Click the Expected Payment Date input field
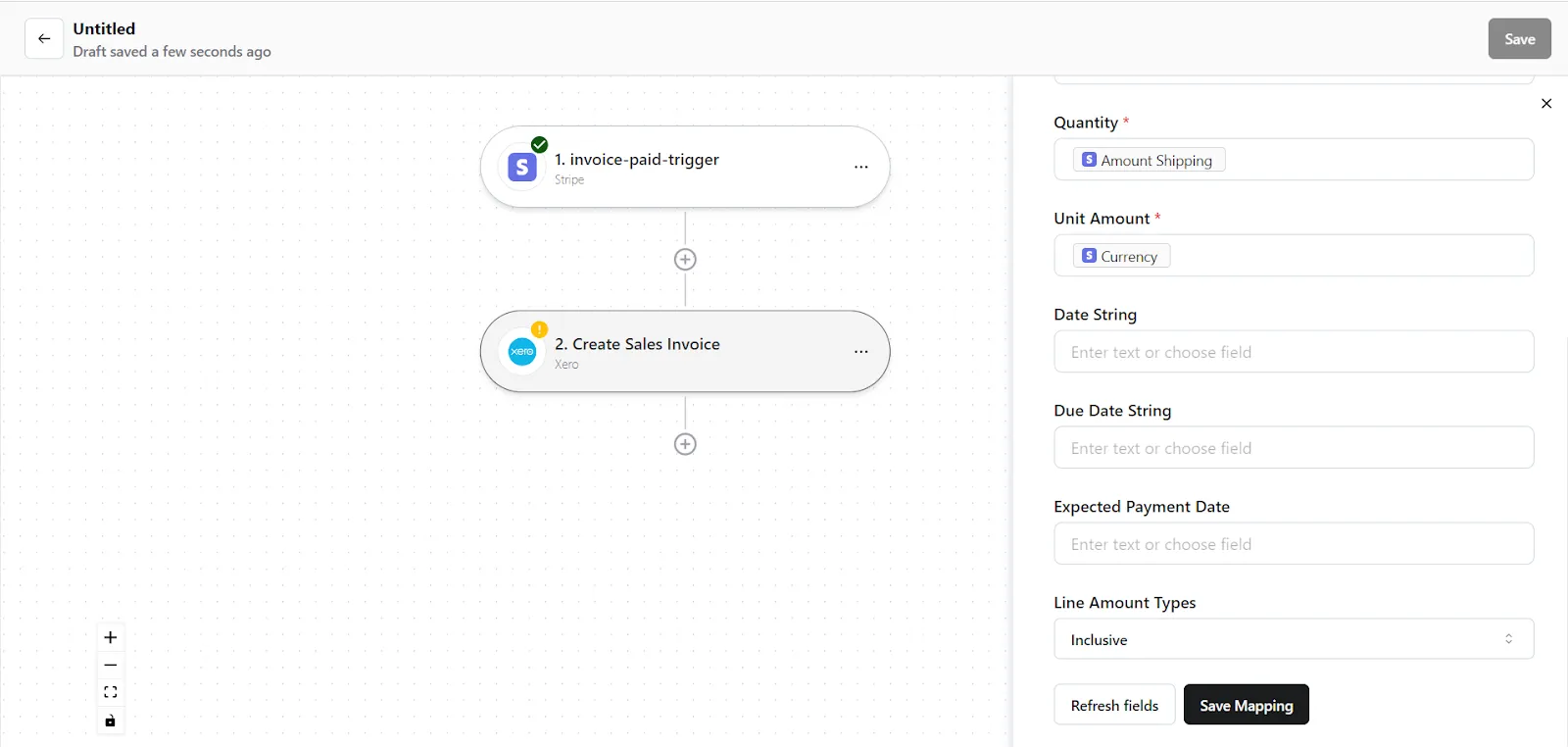This screenshot has width=1568, height=747. point(1294,544)
